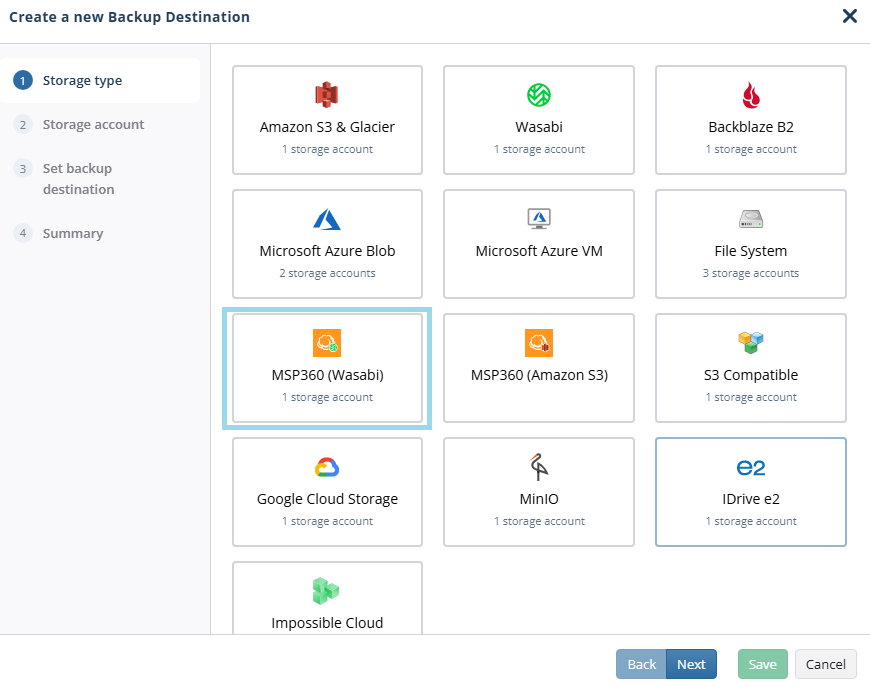The image size is (870, 689).
Task: Select the File System label
Action: point(751,251)
